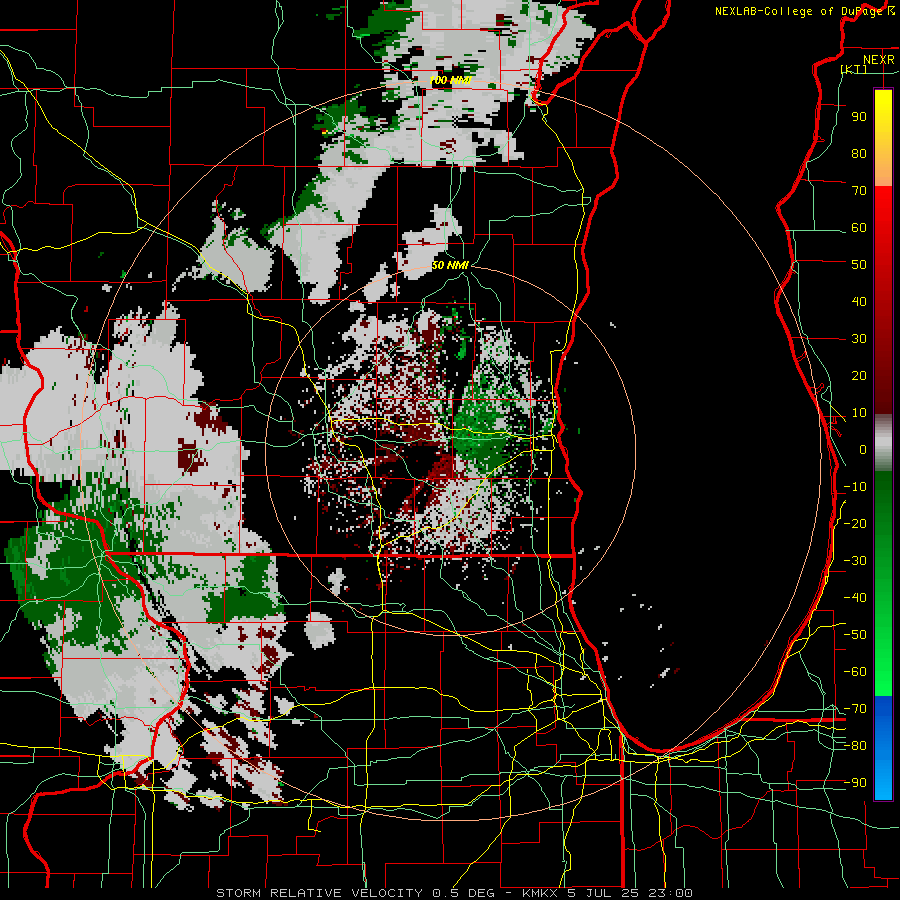Click the 90 value on the velocity scale
This screenshot has width=900, height=900.
[859, 117]
